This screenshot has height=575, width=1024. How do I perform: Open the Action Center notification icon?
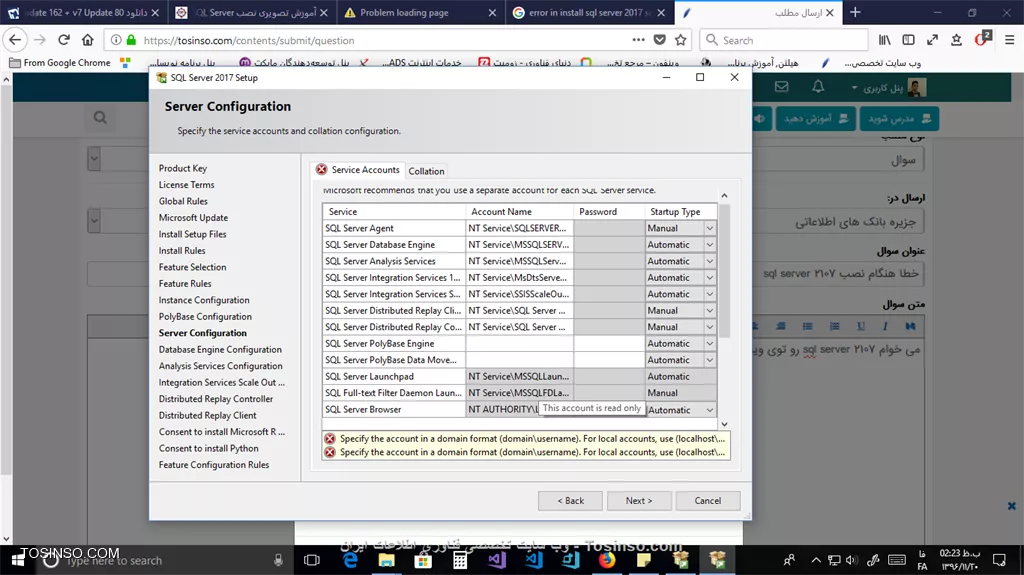coord(999,560)
